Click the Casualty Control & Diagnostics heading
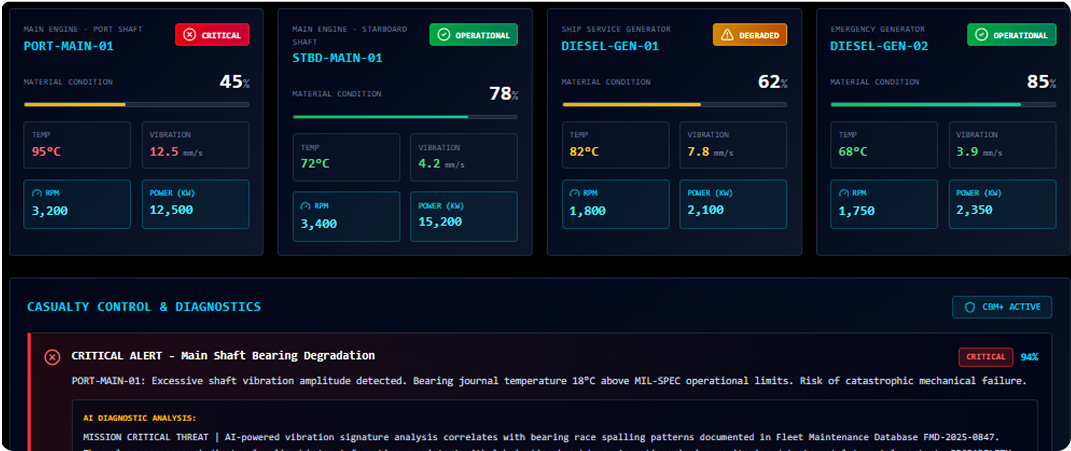This screenshot has width=1071, height=451. pos(144,307)
